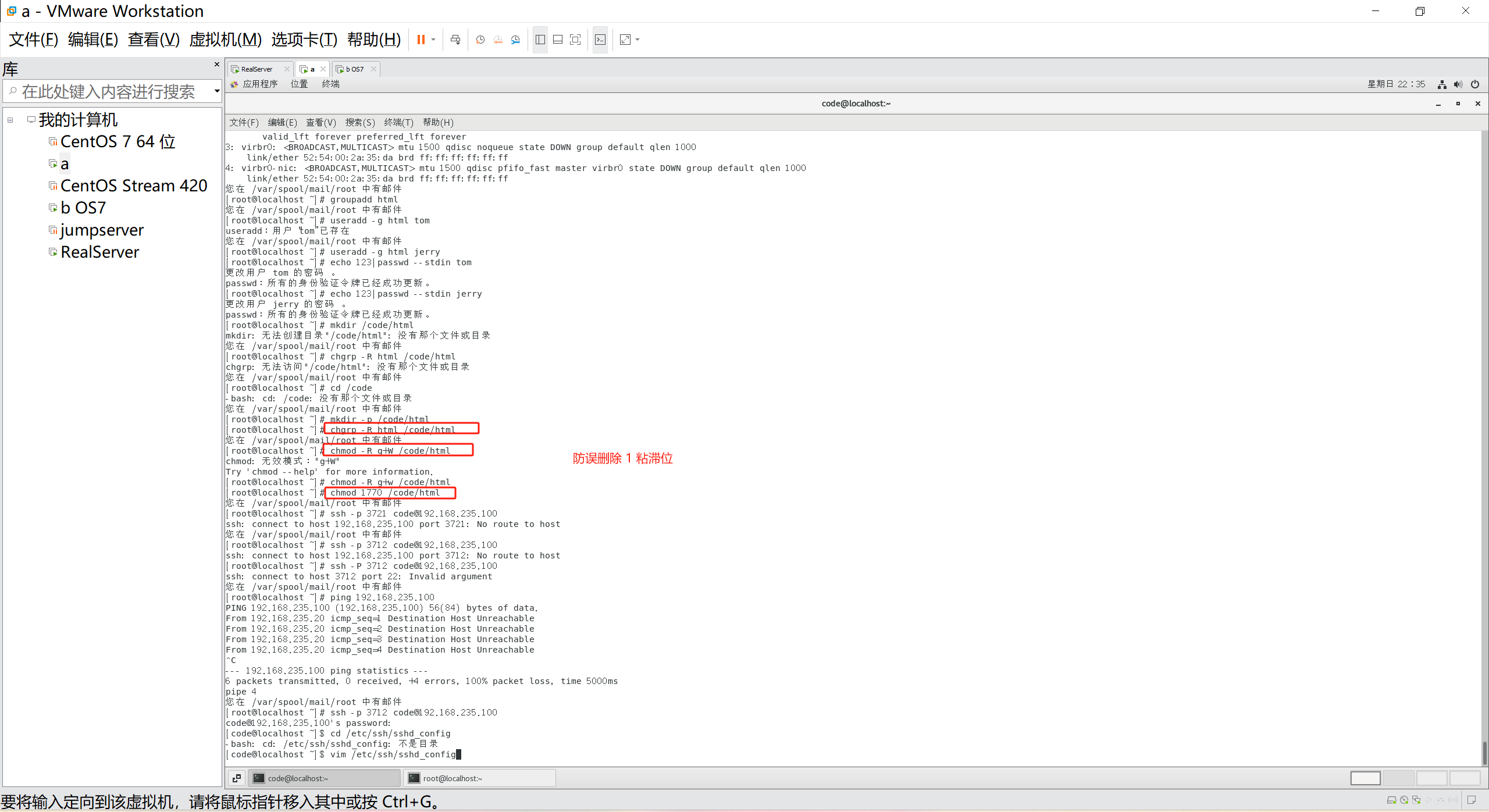Image resolution: width=1489 pixels, height=812 pixels.
Task: Select jumpserver in the library
Action: [x=102, y=230]
